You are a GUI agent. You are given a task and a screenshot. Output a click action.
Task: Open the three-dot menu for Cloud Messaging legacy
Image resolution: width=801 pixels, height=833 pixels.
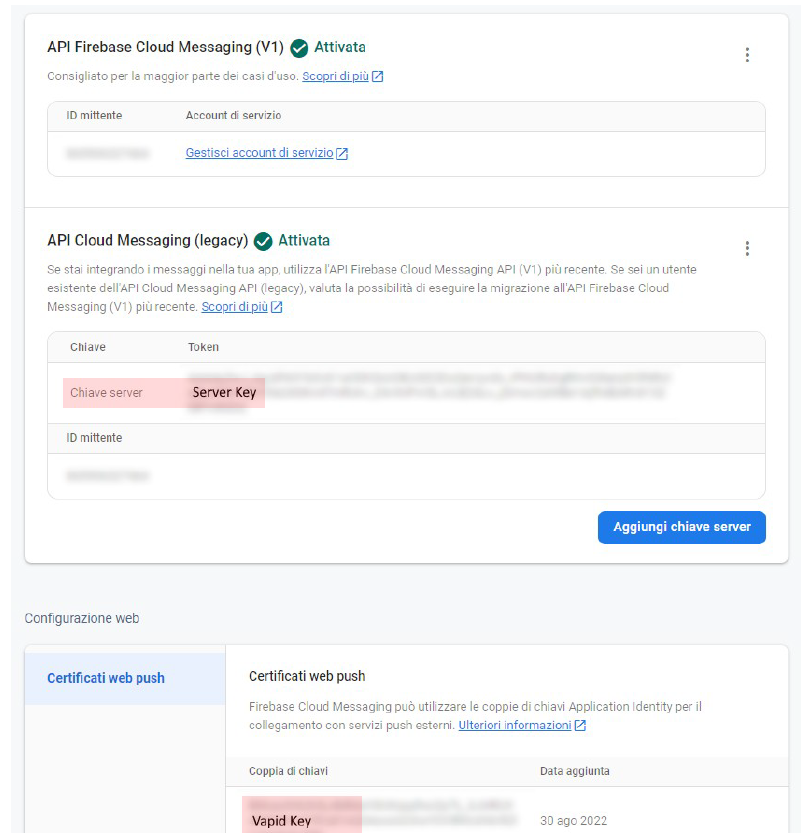[747, 248]
